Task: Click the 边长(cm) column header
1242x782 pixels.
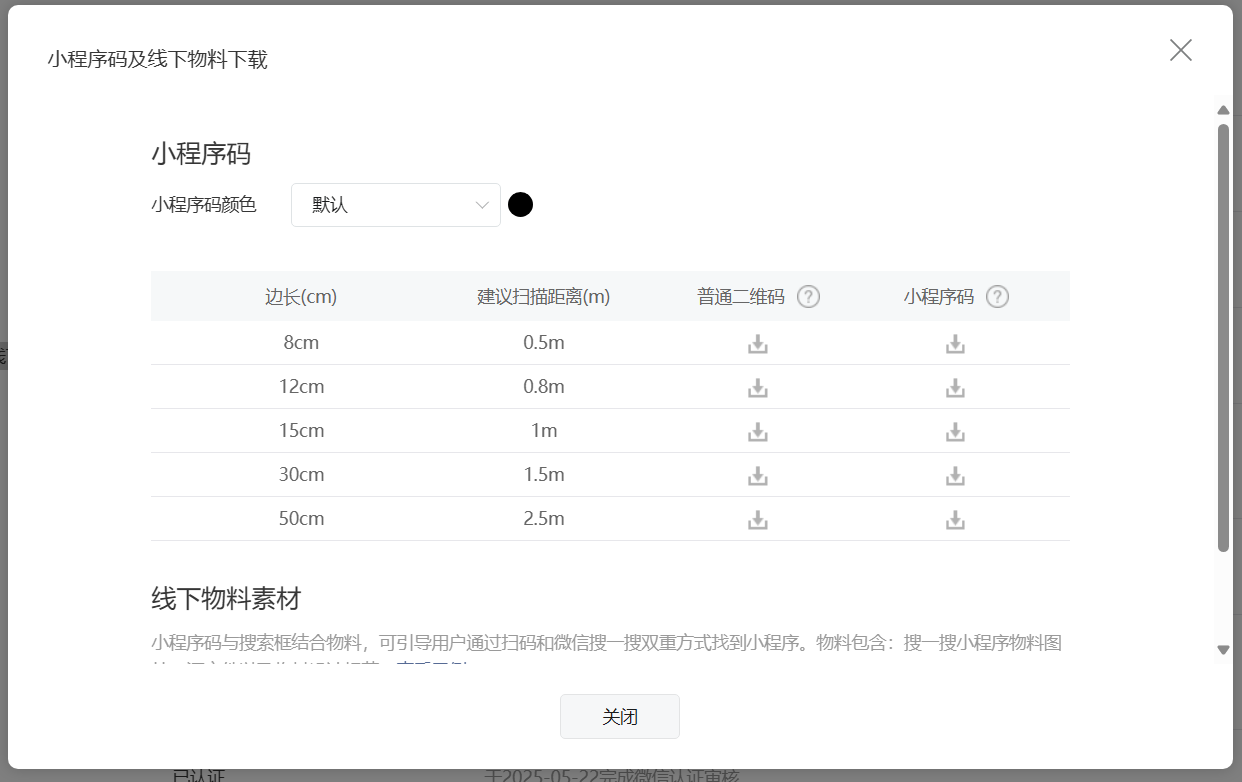Action: coord(301,297)
